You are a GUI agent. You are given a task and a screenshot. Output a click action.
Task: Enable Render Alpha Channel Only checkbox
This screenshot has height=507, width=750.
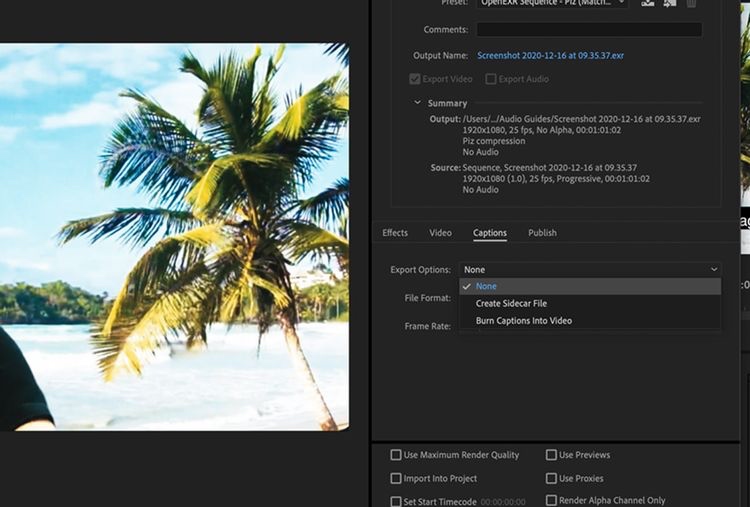(551, 500)
